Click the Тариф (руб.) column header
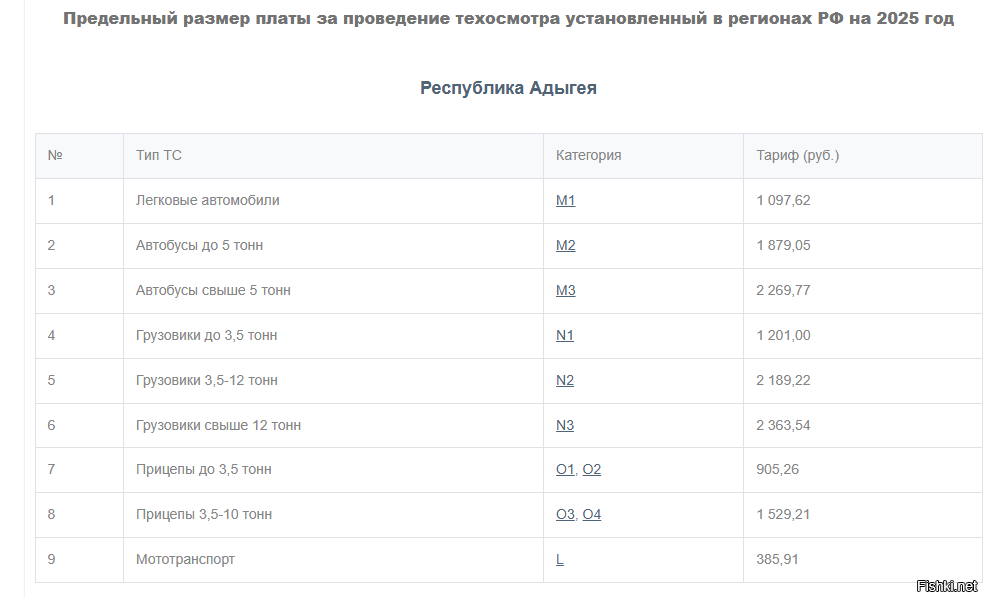The height and width of the screenshot is (598, 983). coord(797,155)
